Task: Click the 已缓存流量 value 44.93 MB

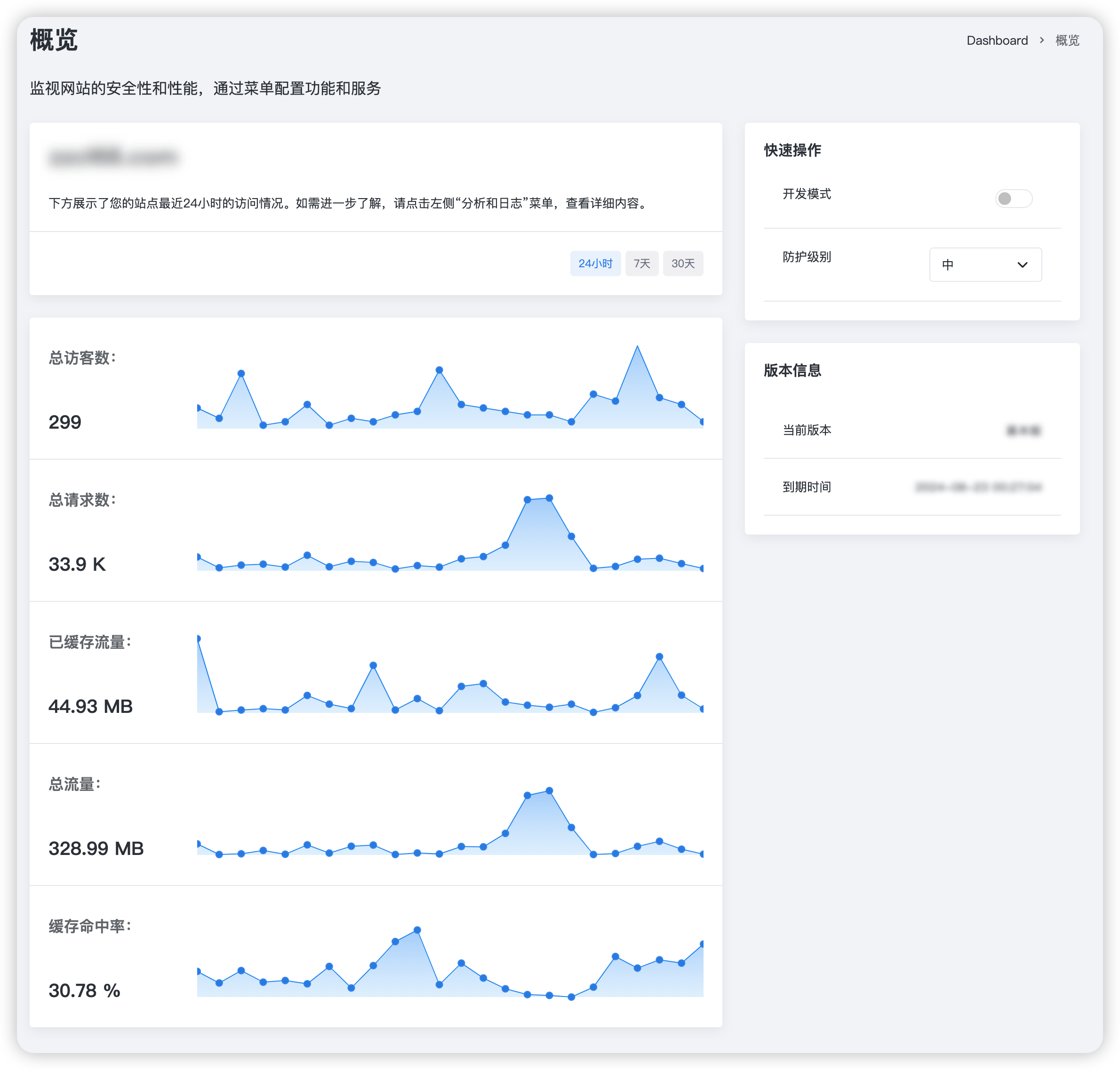Action: tap(91, 706)
